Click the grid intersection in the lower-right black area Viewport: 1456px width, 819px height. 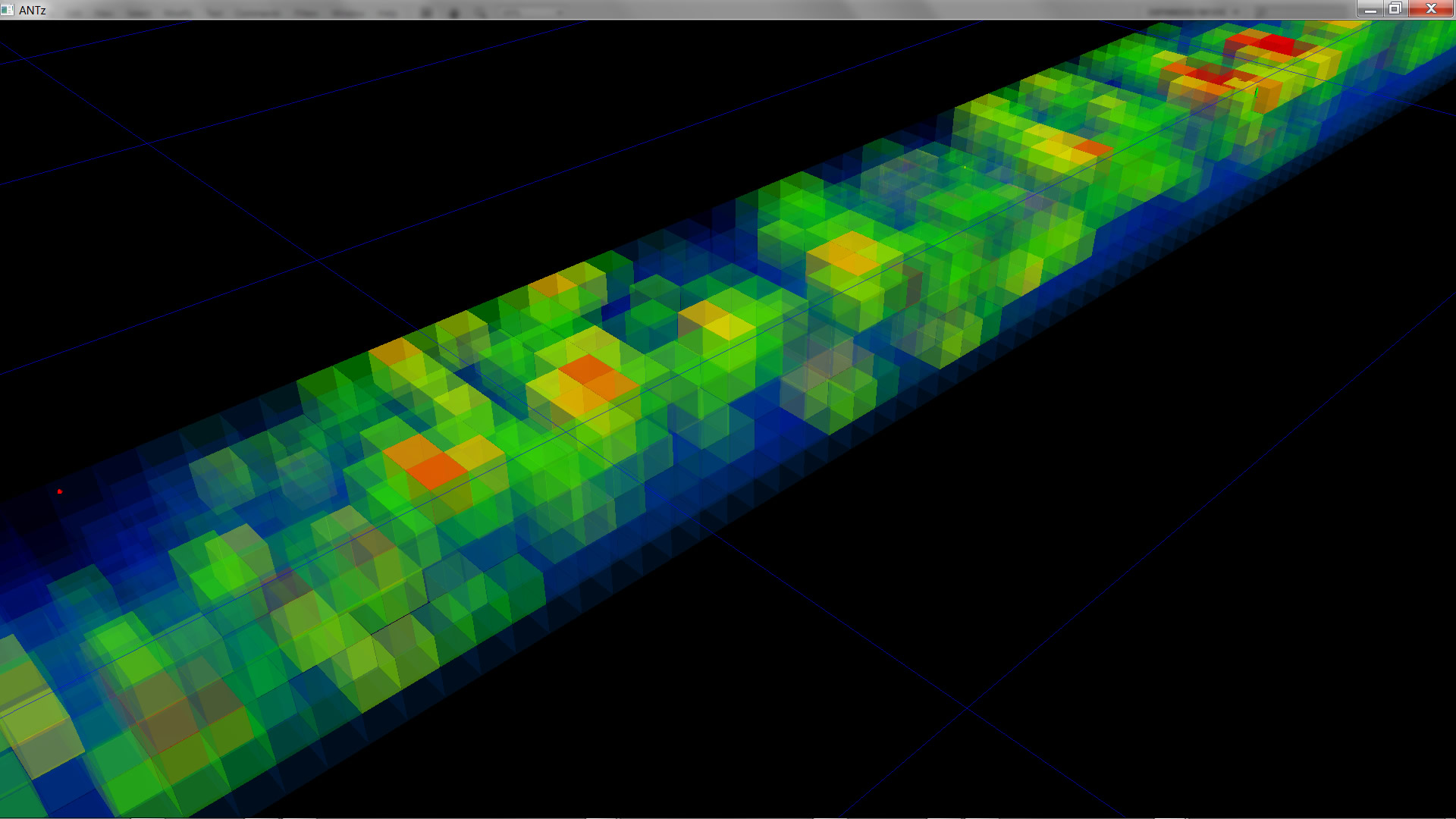966,708
